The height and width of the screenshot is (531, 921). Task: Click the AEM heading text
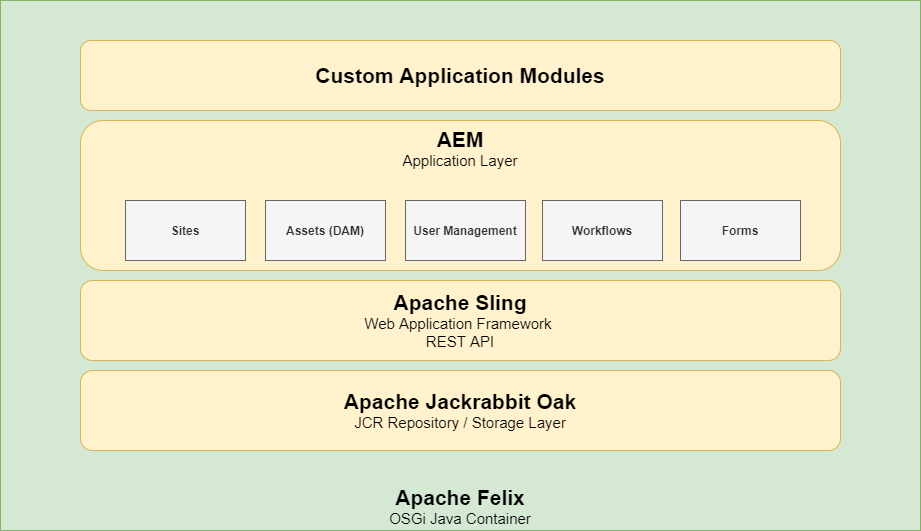pyautogui.click(x=460, y=140)
